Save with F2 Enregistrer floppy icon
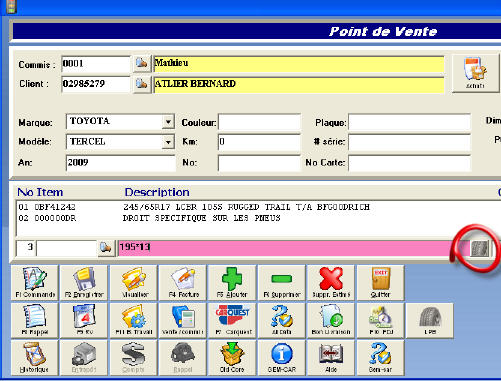 click(84, 283)
